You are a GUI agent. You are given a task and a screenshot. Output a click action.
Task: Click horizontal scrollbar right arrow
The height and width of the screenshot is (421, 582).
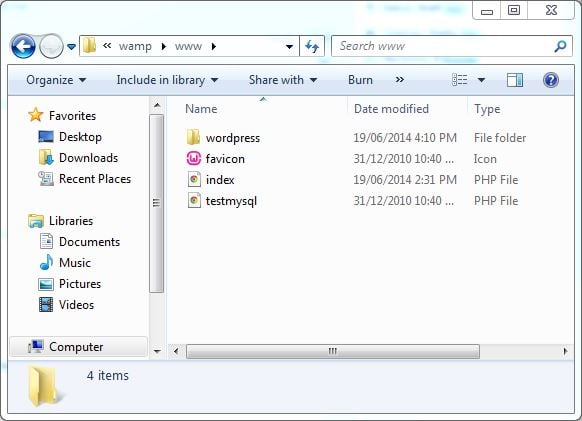[x=565, y=351]
